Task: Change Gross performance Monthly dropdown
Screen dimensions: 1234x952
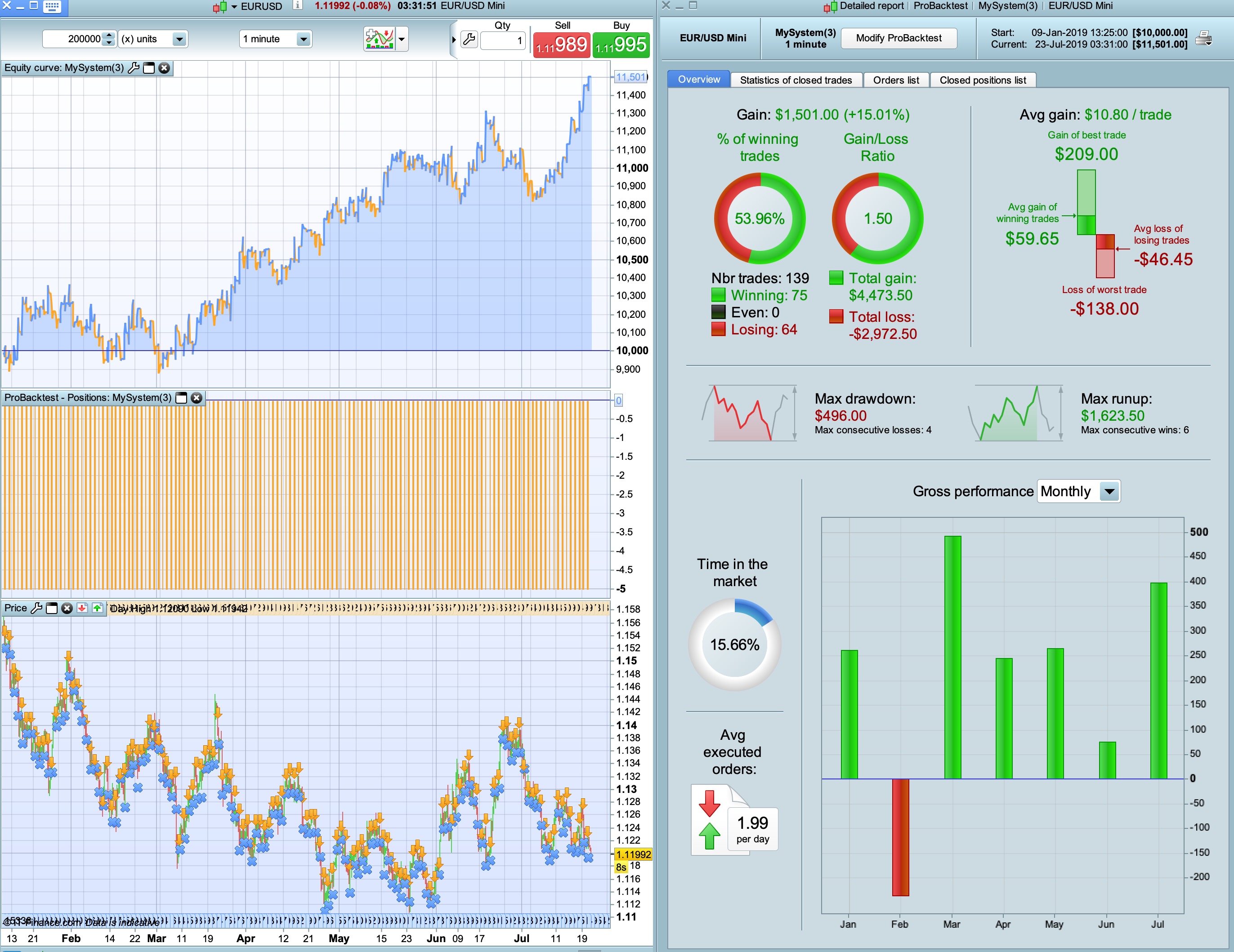Action: tap(1109, 491)
